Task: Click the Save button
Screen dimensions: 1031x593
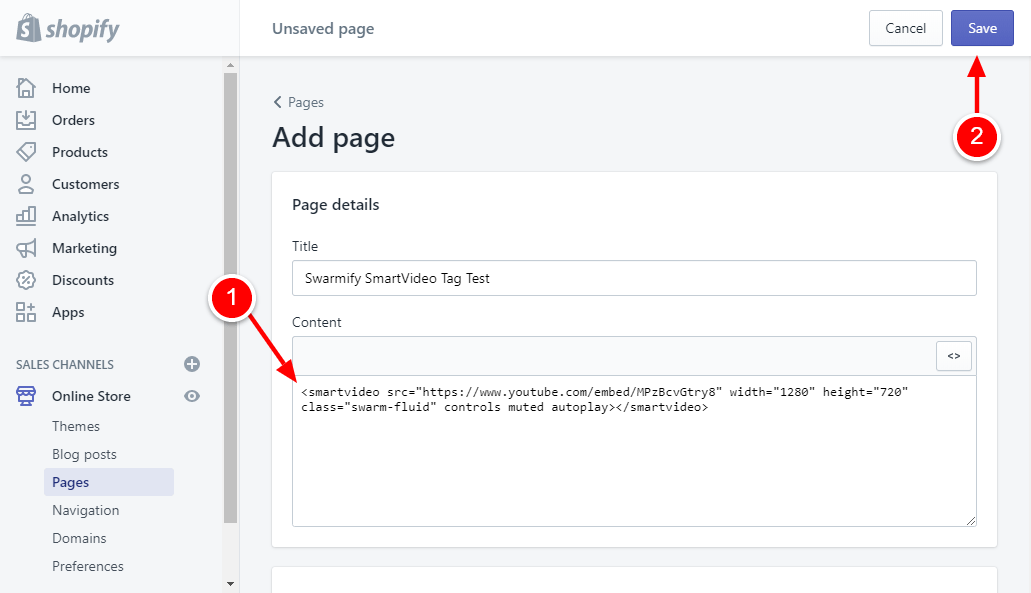Action: (x=982, y=28)
